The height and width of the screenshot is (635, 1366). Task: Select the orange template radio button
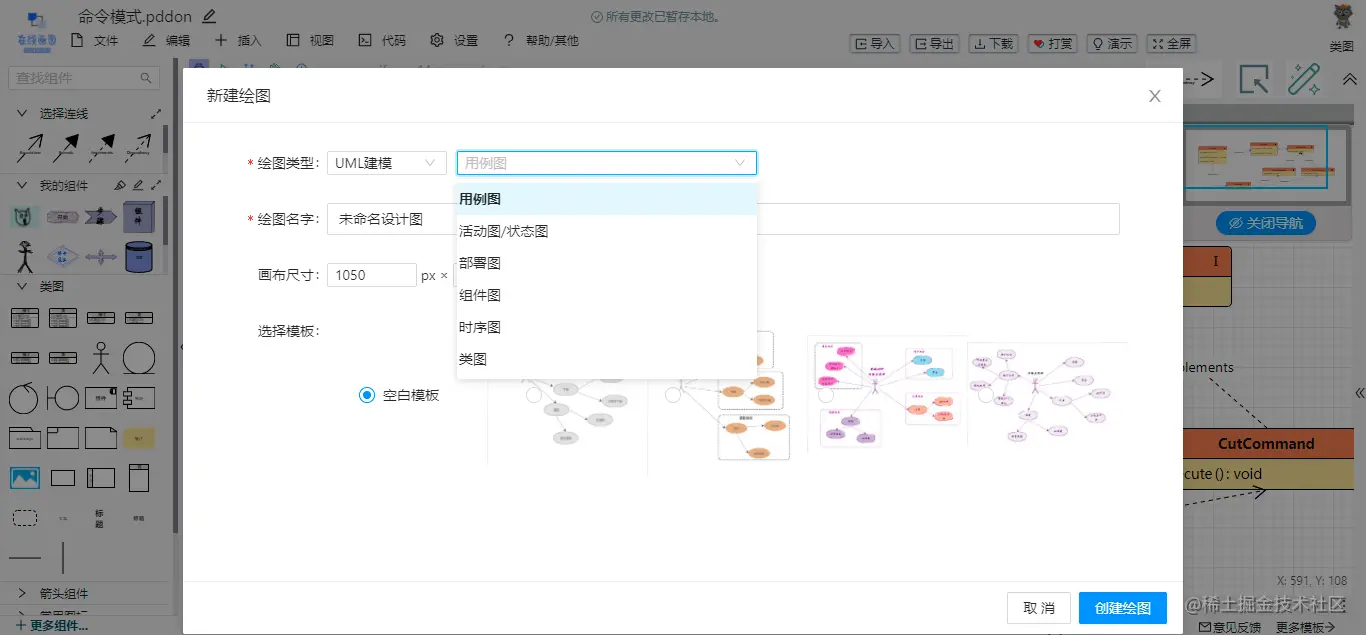tap(673, 395)
